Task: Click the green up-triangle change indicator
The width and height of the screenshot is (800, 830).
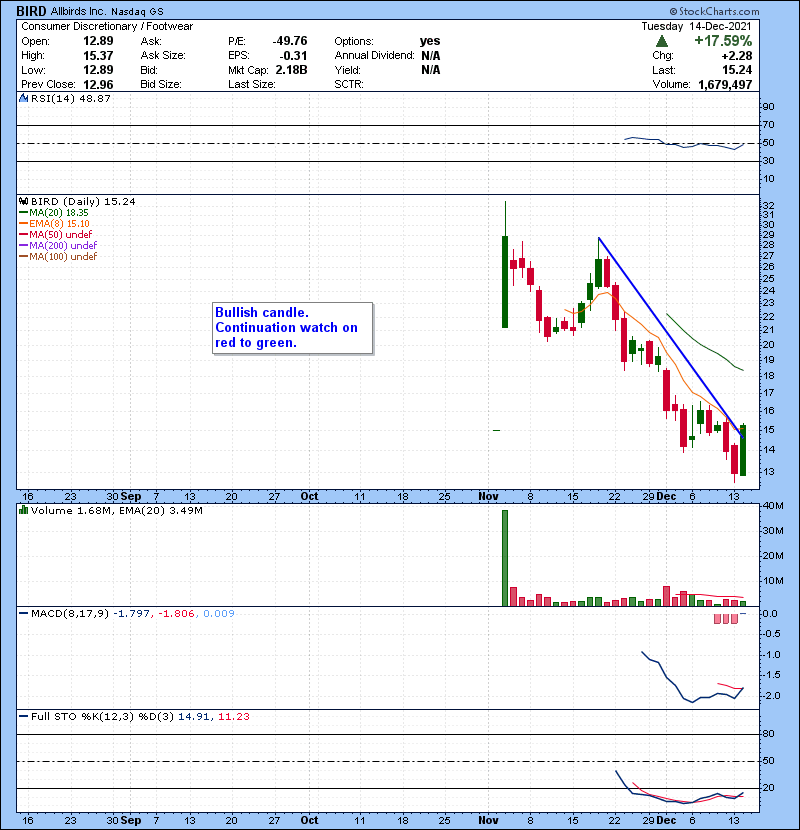Action: (x=661, y=41)
